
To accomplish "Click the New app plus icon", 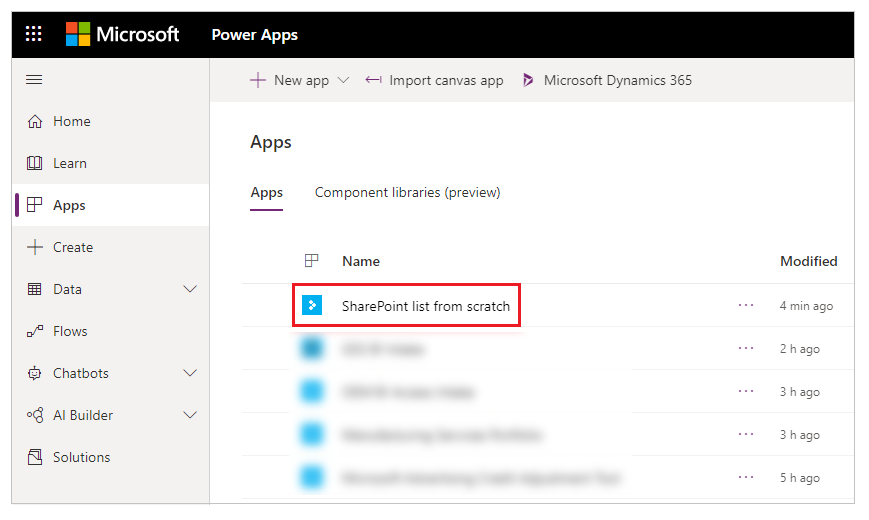I will [x=258, y=80].
